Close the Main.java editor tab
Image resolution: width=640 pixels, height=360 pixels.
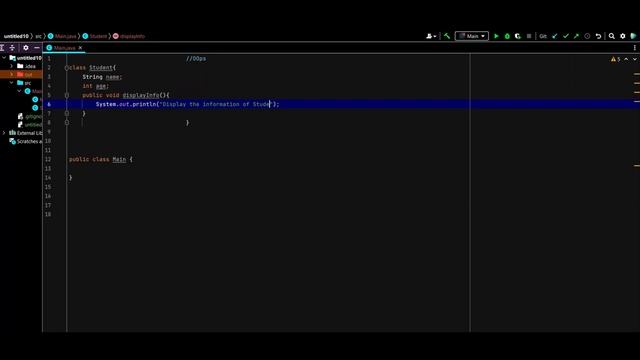80,48
